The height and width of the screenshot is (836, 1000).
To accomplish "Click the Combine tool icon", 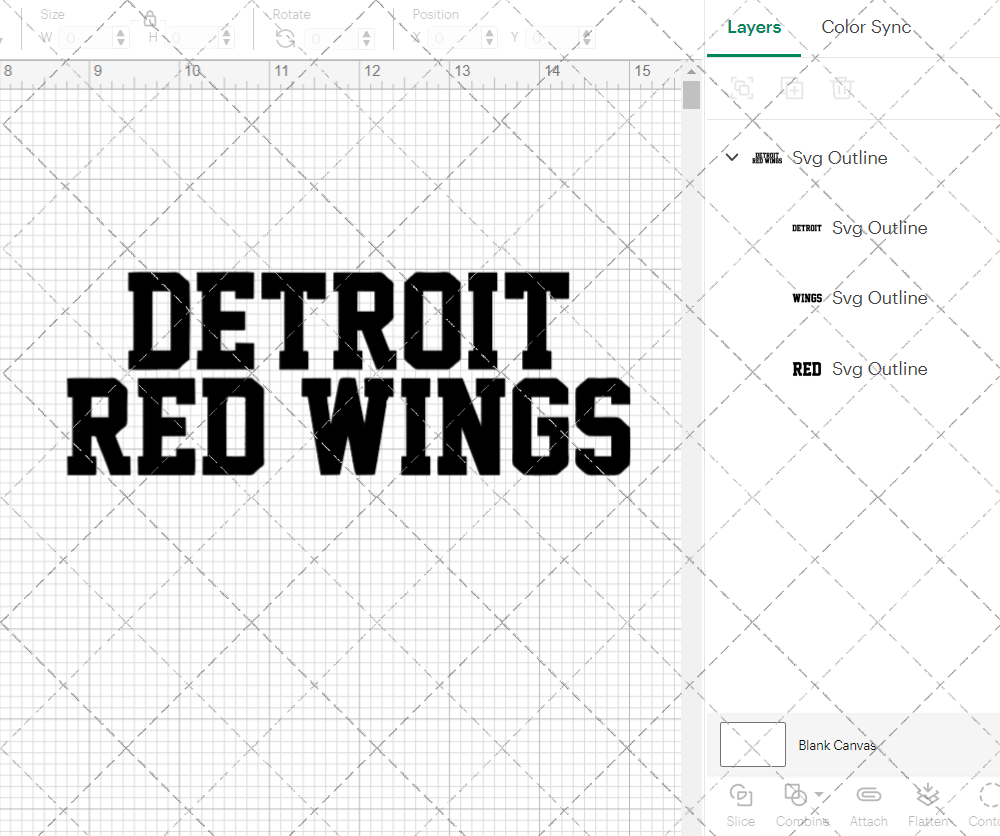I will (795, 795).
